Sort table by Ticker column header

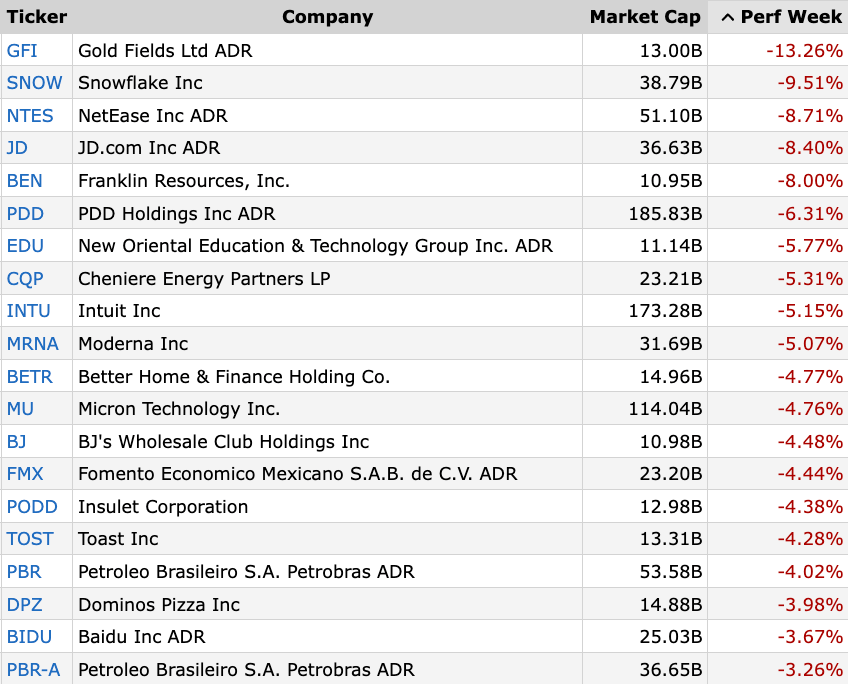[36, 17]
